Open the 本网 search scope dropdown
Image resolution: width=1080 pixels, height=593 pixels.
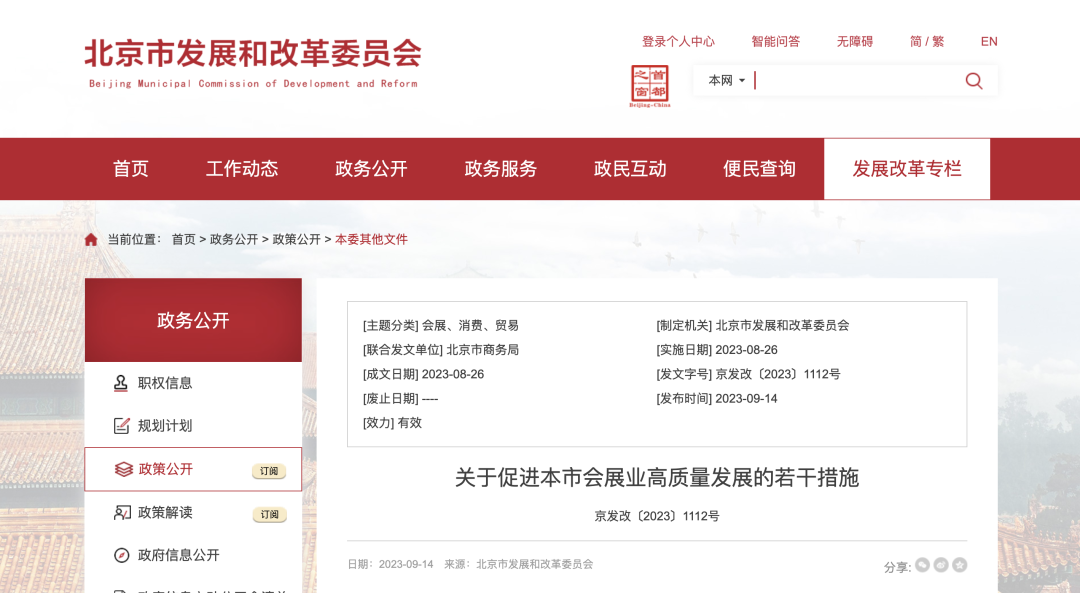(x=727, y=81)
